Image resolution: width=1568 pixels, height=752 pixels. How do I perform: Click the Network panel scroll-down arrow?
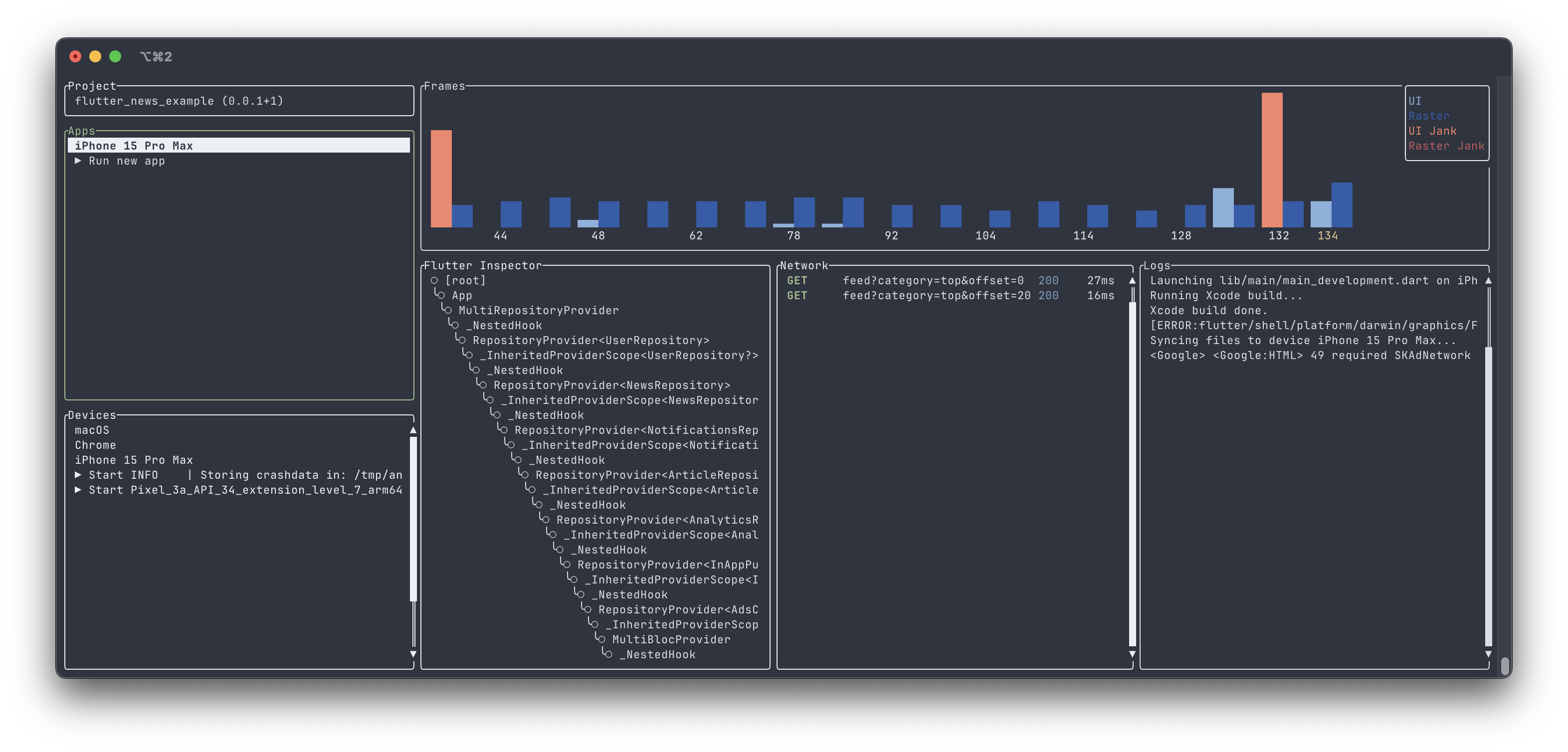[1132, 654]
